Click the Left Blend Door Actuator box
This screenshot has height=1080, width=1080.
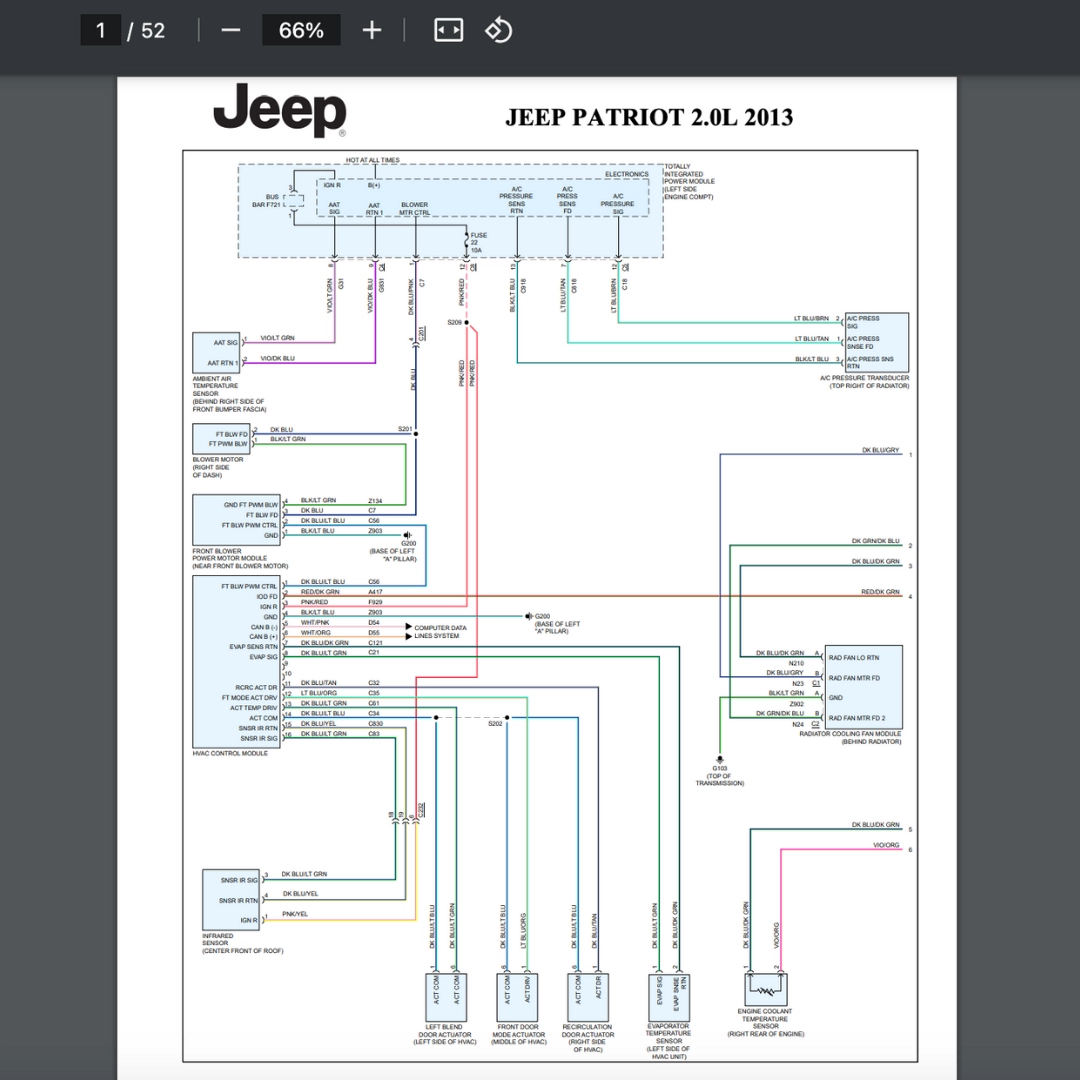(x=446, y=997)
